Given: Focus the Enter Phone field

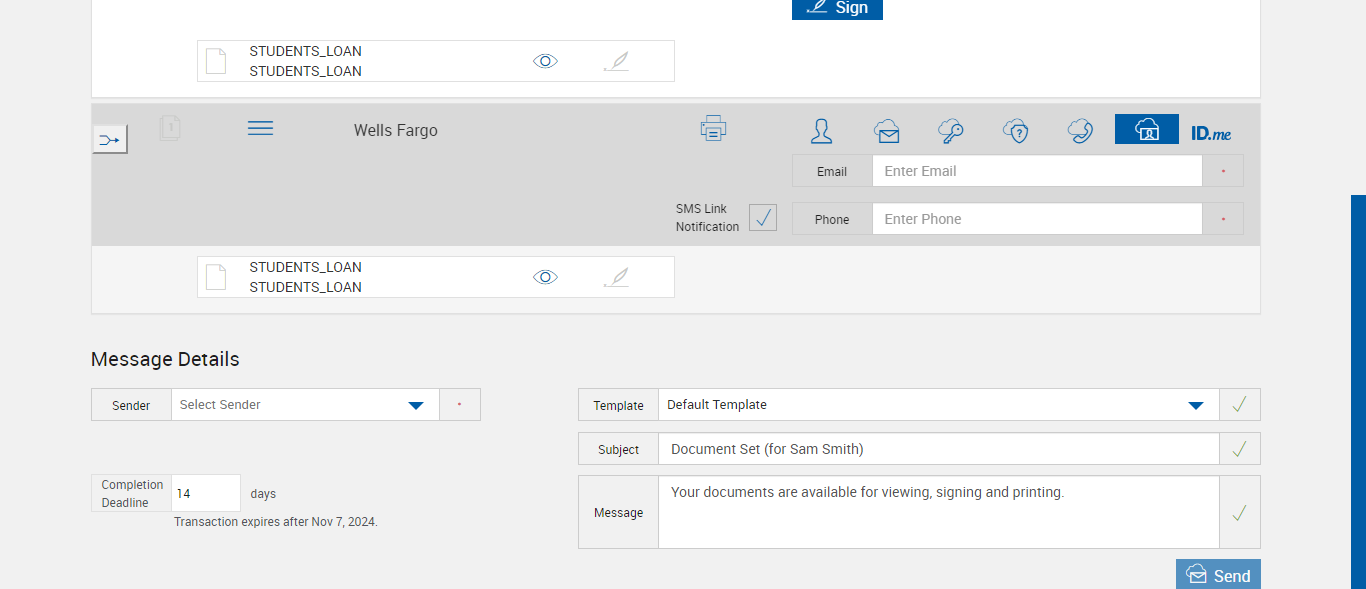Looking at the screenshot, I should click(1036, 219).
